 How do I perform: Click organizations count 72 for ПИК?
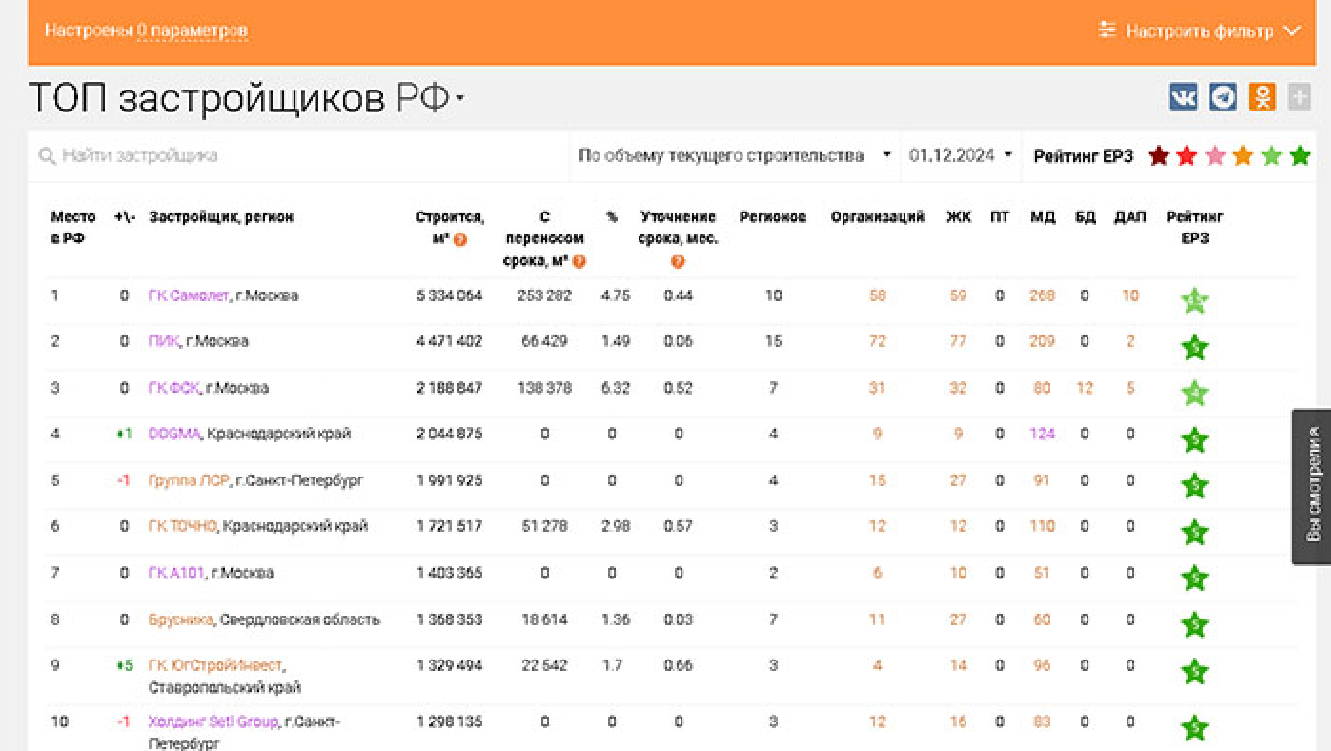(877, 341)
